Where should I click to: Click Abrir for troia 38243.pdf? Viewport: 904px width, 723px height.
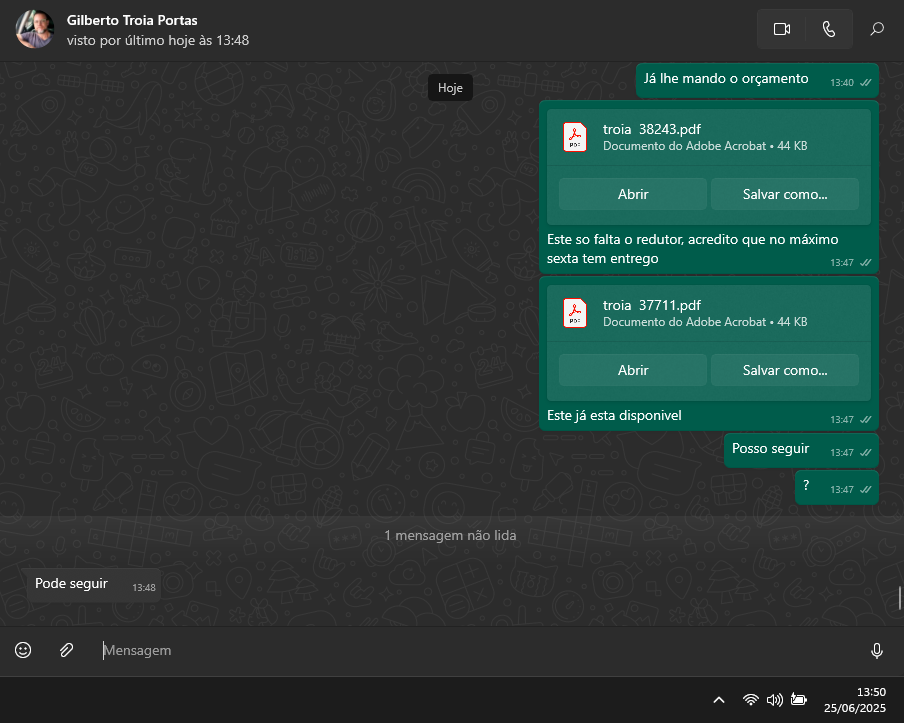[x=633, y=194]
